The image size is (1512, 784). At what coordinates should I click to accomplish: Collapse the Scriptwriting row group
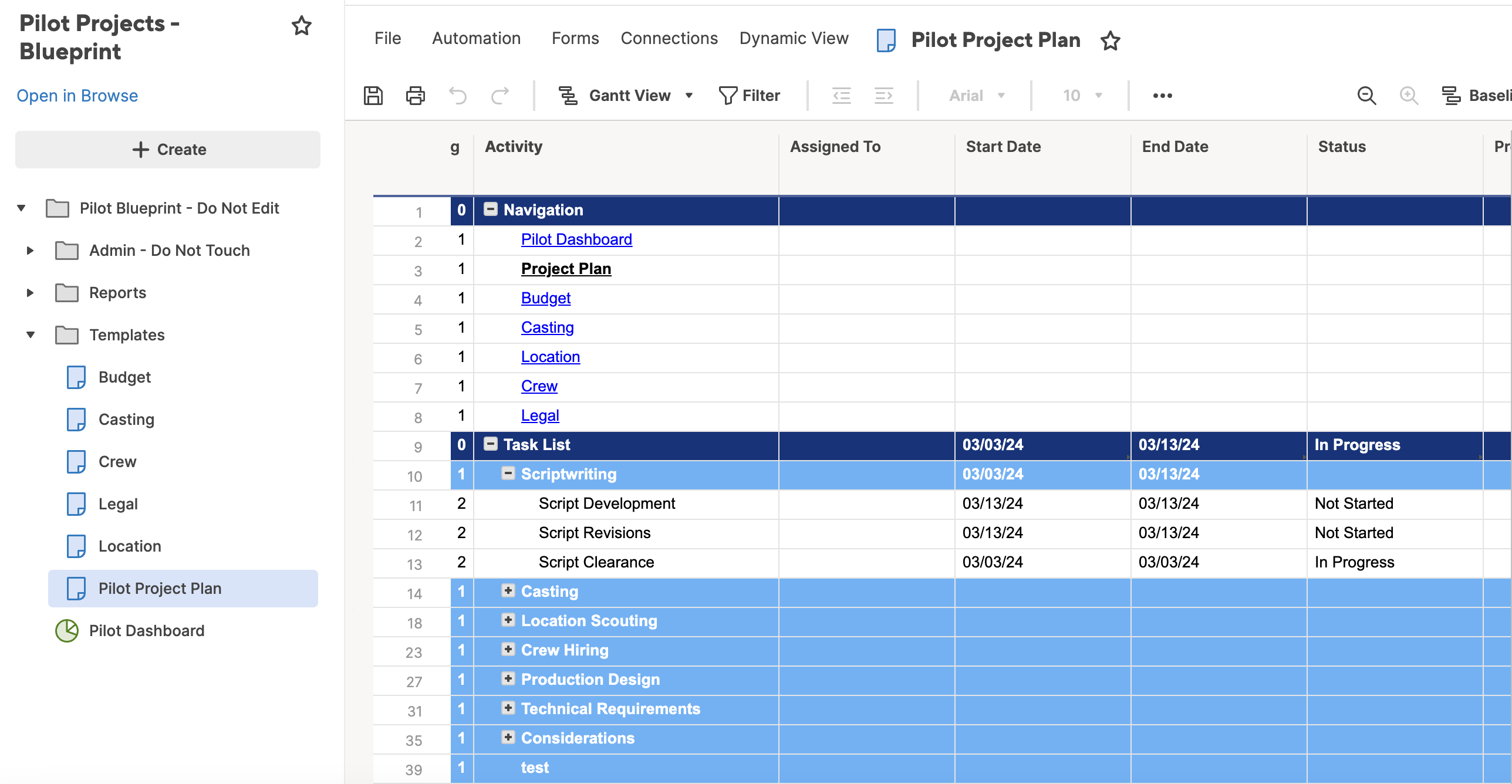[508, 473]
